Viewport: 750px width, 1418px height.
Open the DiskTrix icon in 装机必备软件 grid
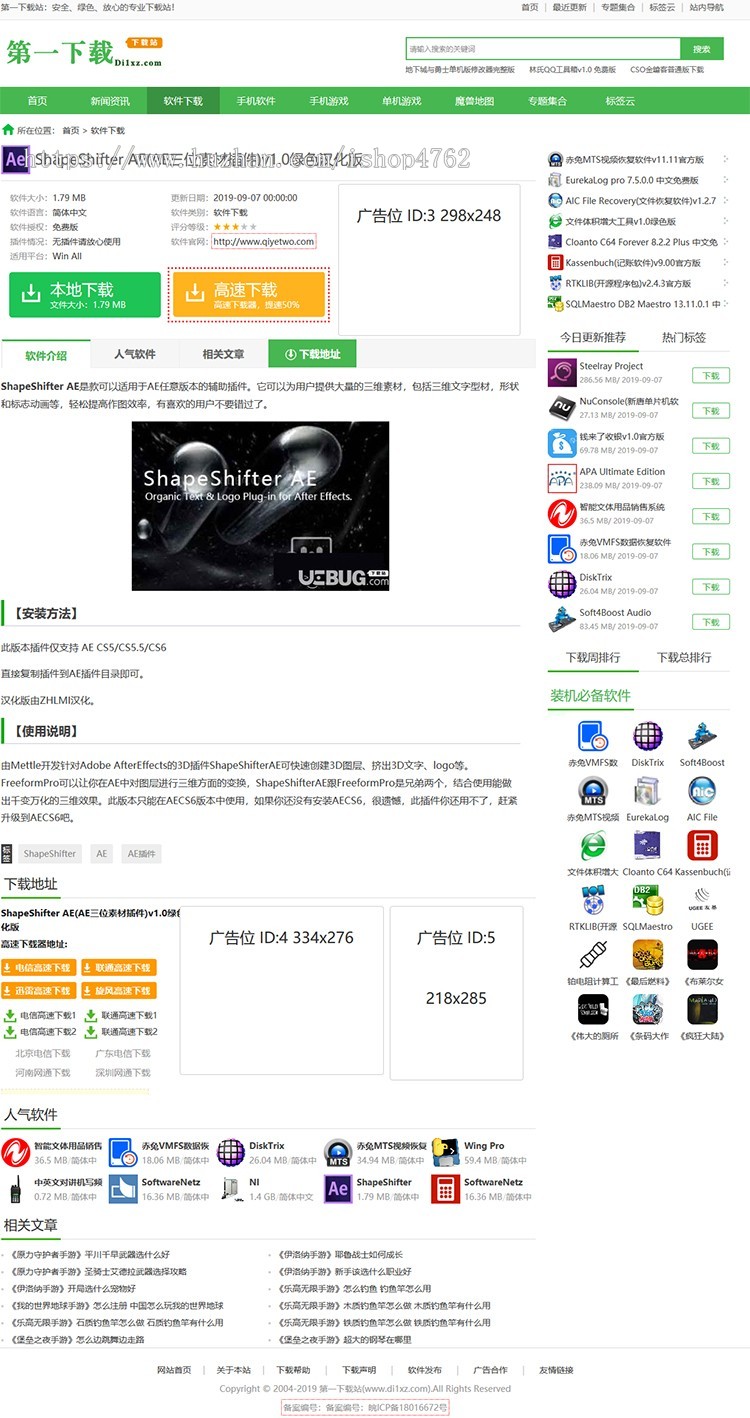(647, 737)
